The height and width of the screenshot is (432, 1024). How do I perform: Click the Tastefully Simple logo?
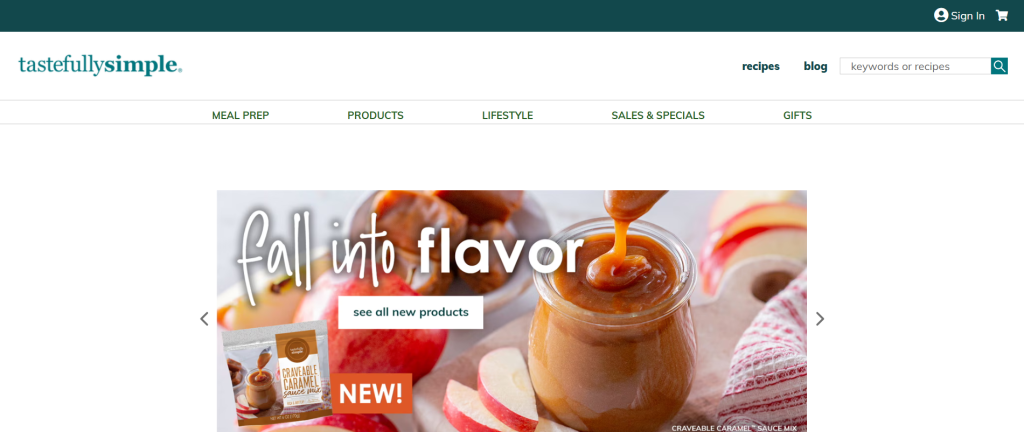click(x=100, y=65)
